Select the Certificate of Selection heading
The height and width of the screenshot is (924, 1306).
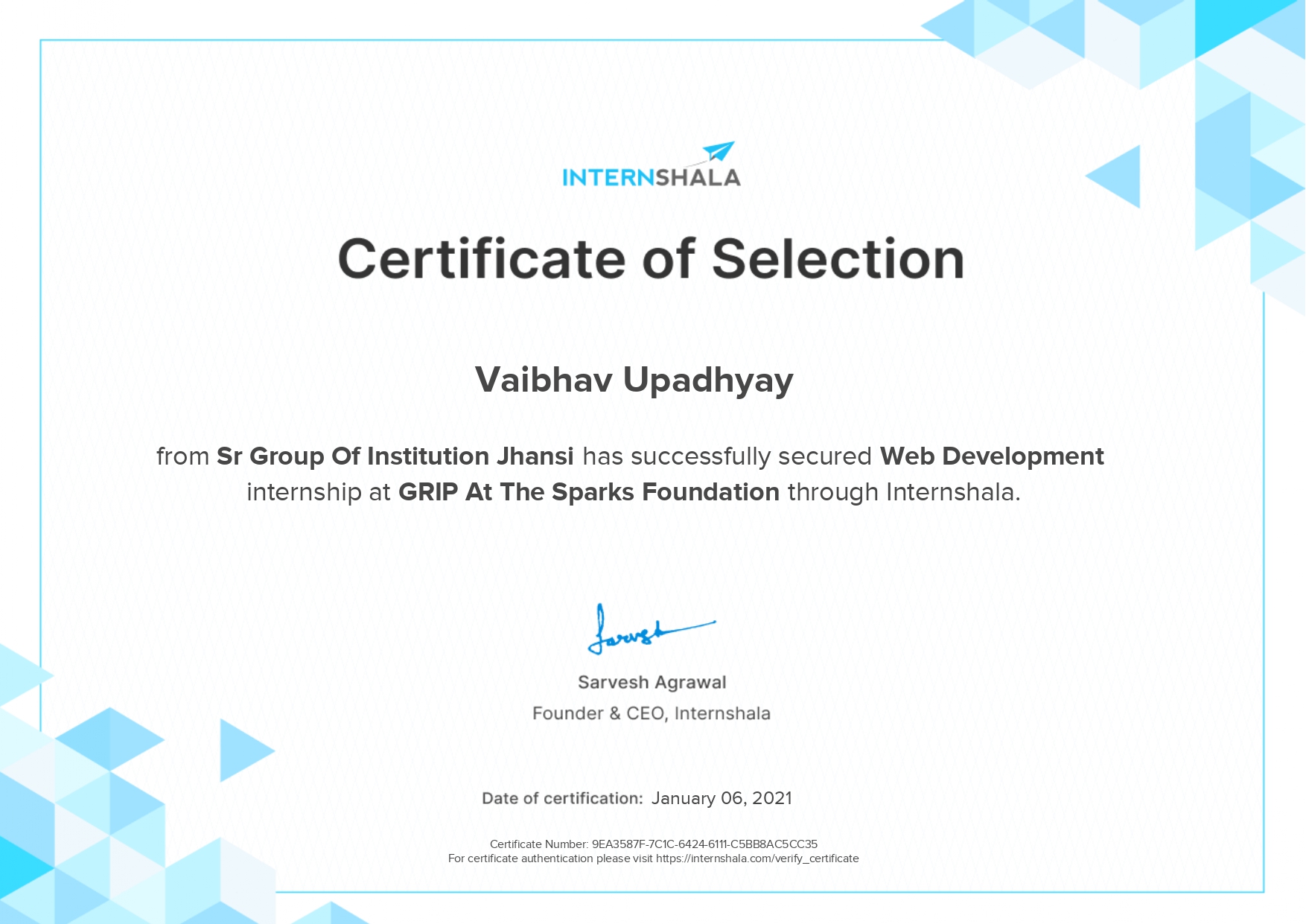(x=651, y=259)
